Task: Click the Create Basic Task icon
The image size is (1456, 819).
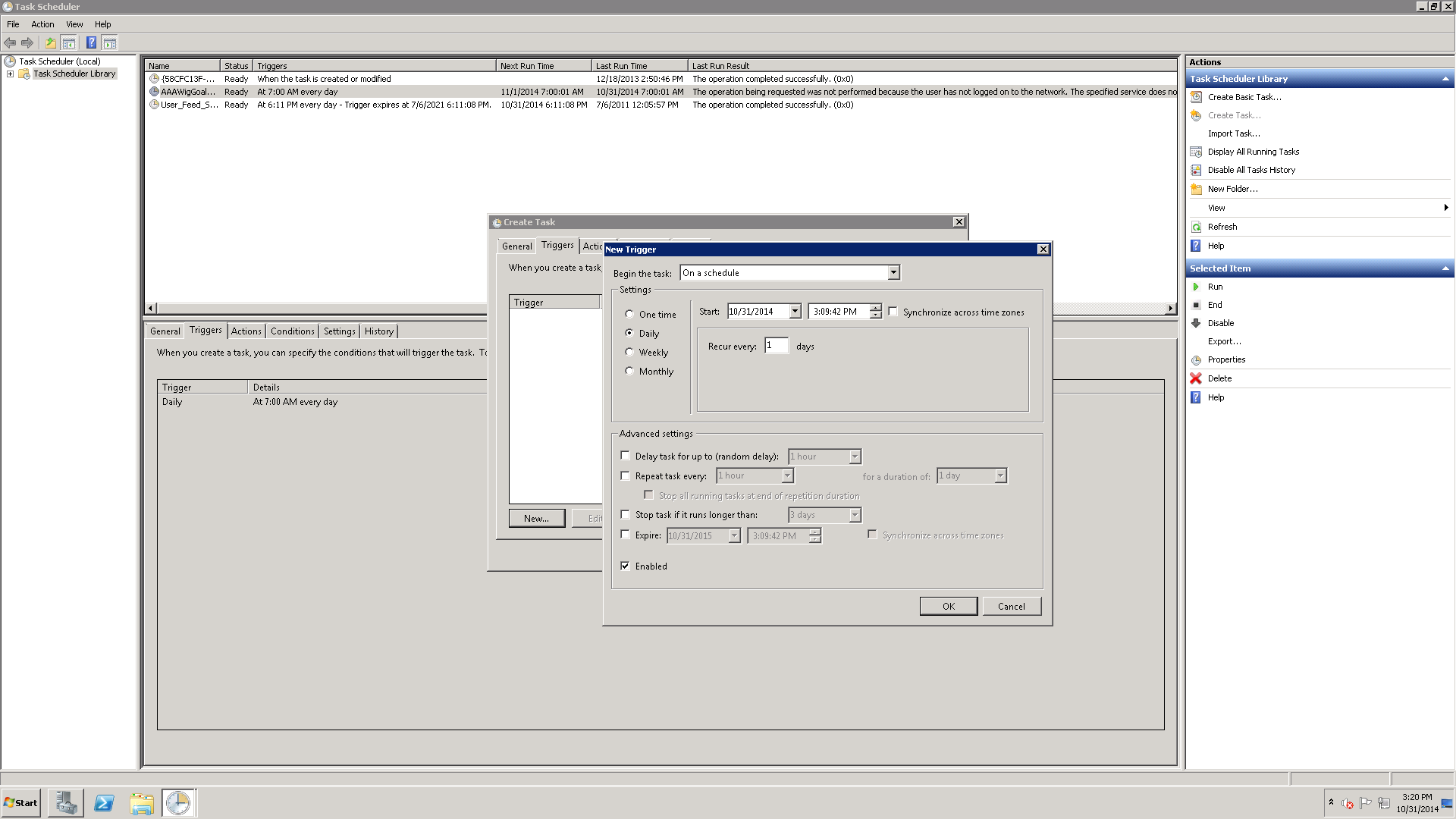Action: click(x=1196, y=97)
